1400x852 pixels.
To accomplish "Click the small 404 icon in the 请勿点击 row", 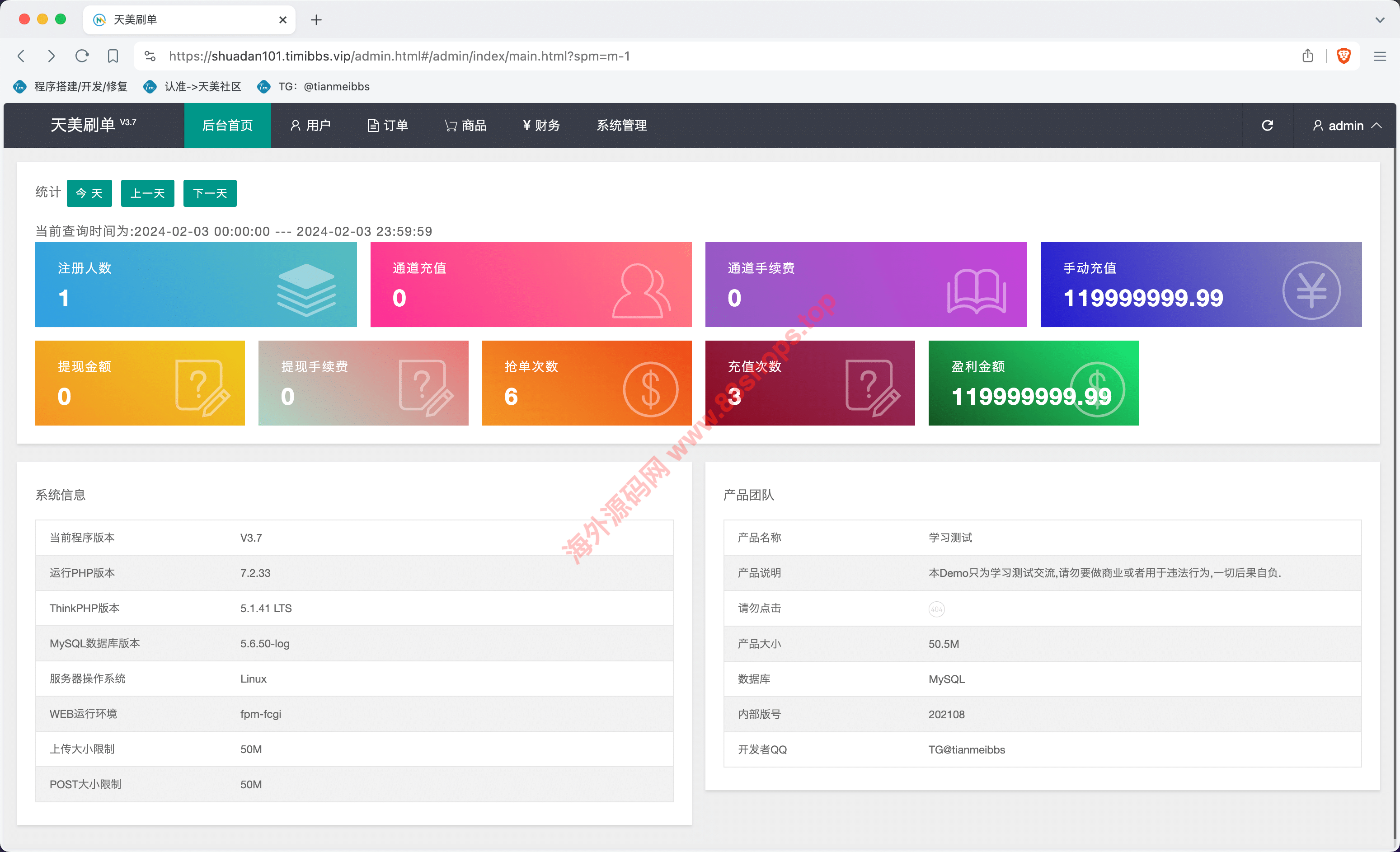I will pyautogui.click(x=936, y=609).
